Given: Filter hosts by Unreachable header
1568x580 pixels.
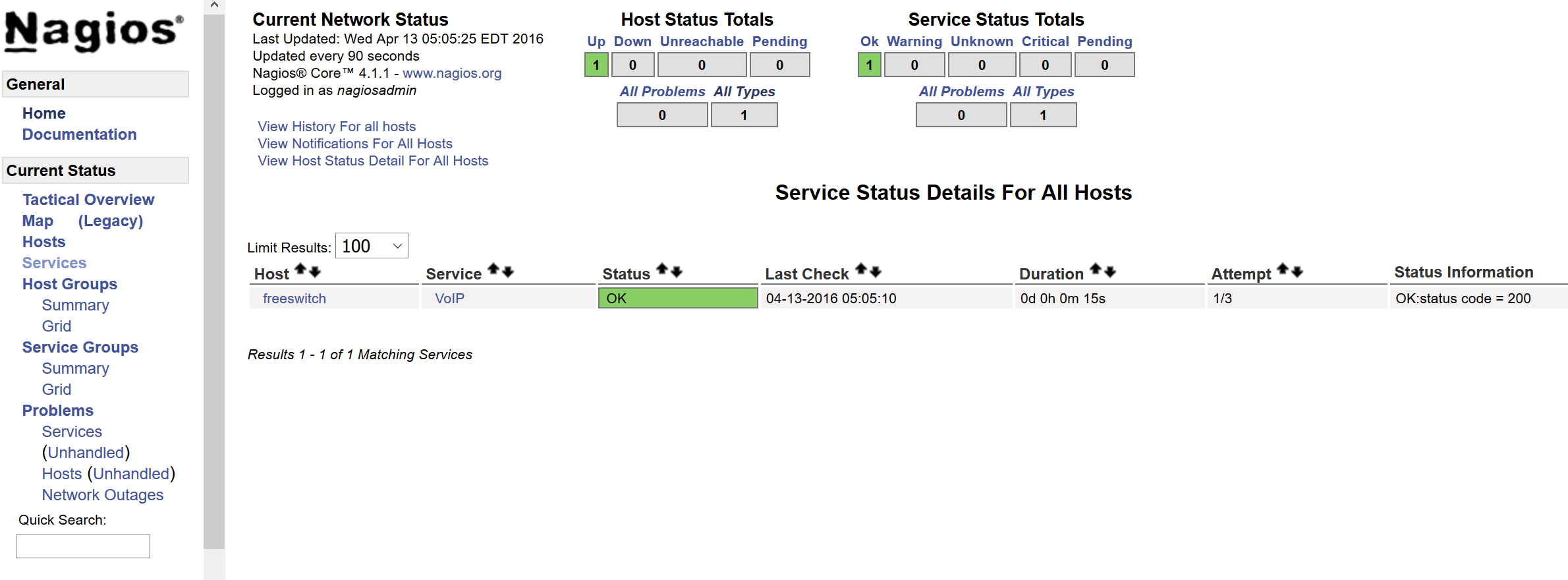Looking at the screenshot, I should [702, 42].
